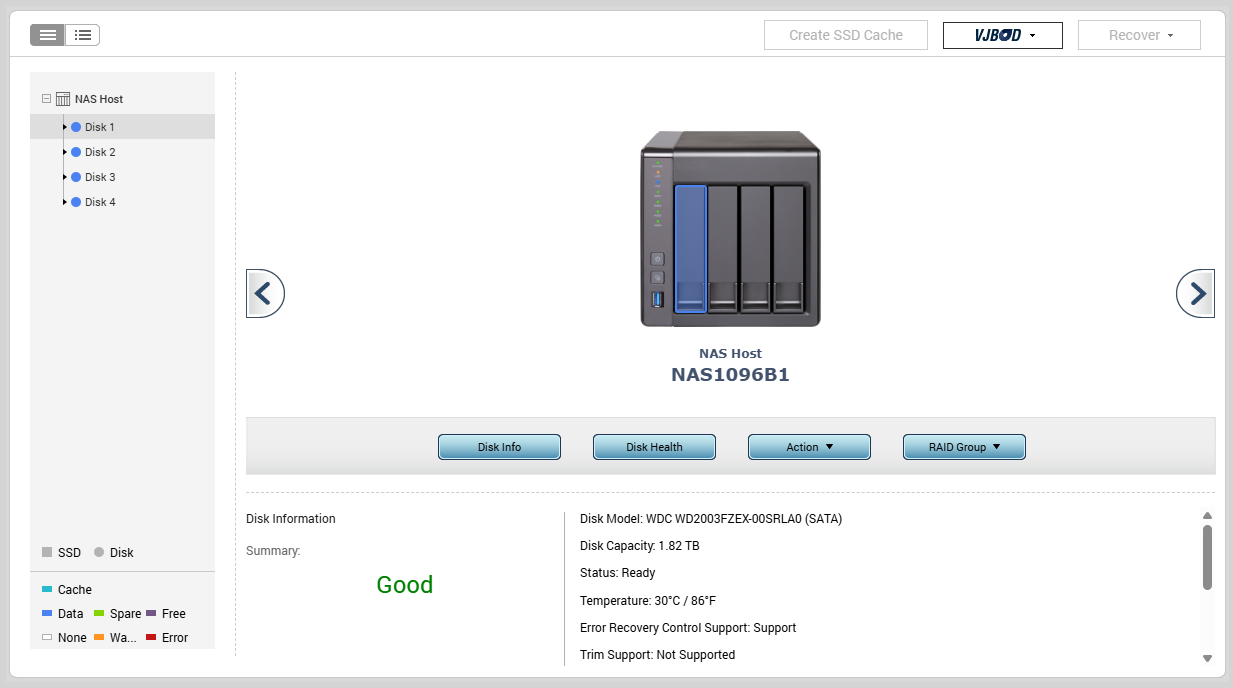Select the second drive bay on NAS image
Screen dimensions: 1233x688
[x=722, y=248]
